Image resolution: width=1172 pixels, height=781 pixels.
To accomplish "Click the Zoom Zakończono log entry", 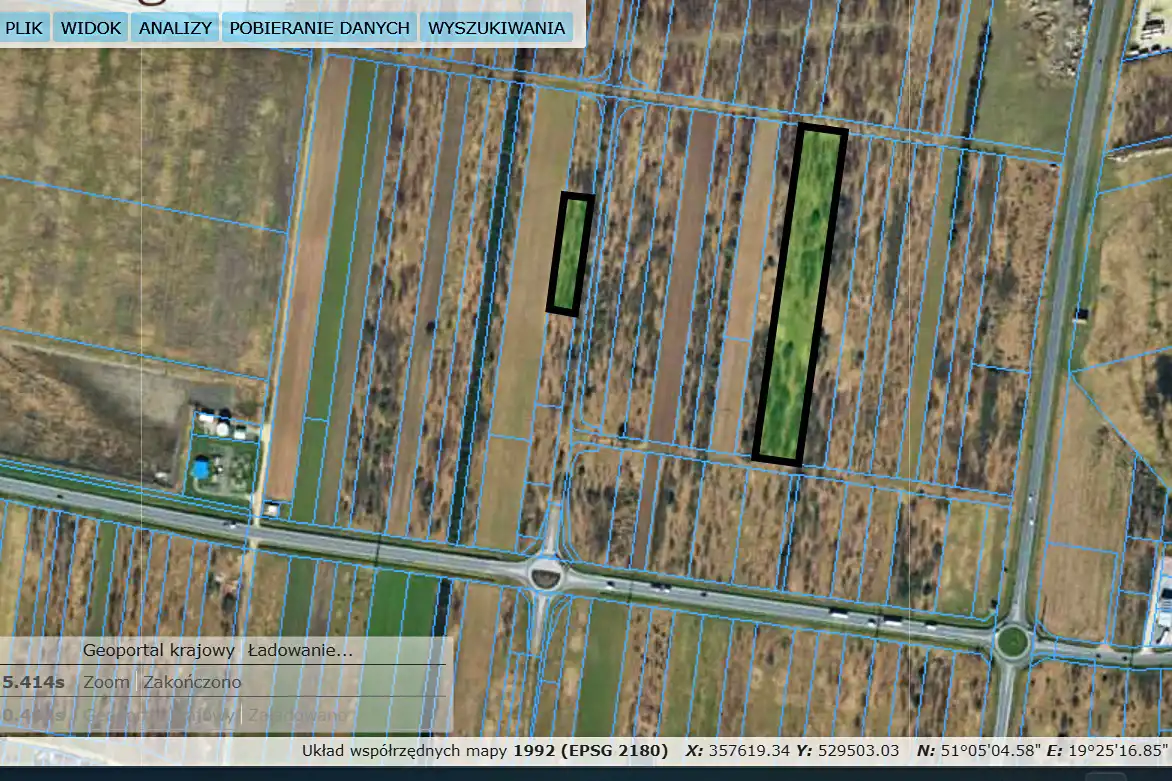I will 192,682.
